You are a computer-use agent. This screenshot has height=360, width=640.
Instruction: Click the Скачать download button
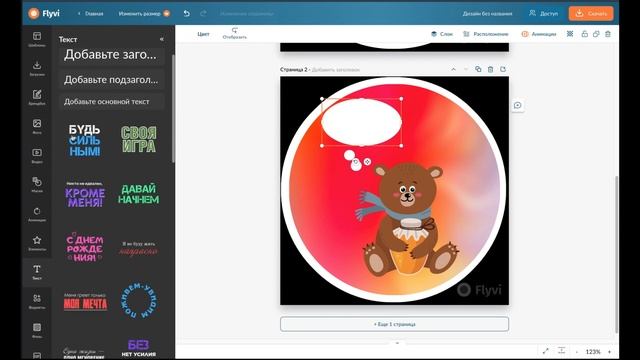591,13
